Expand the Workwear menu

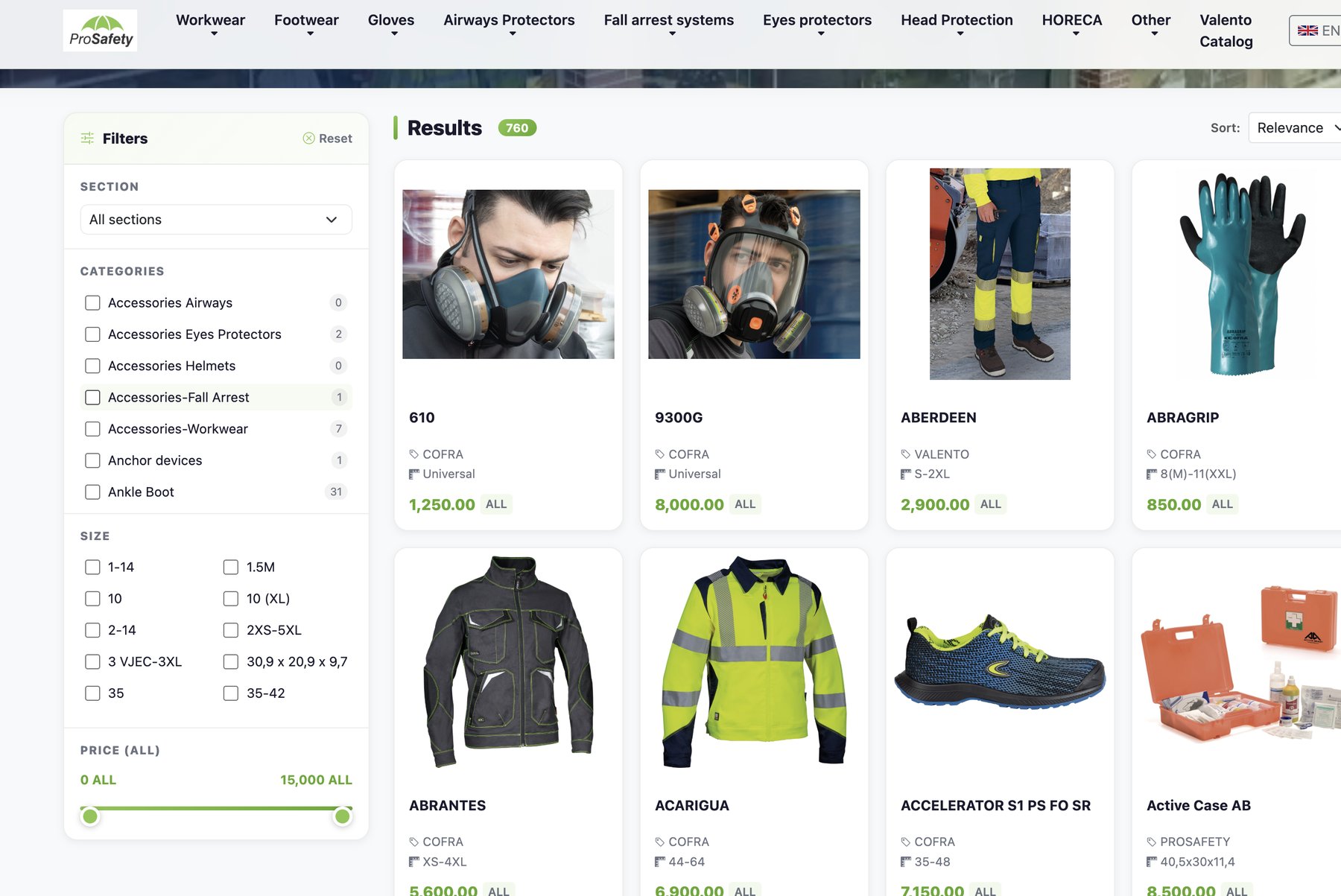(210, 24)
